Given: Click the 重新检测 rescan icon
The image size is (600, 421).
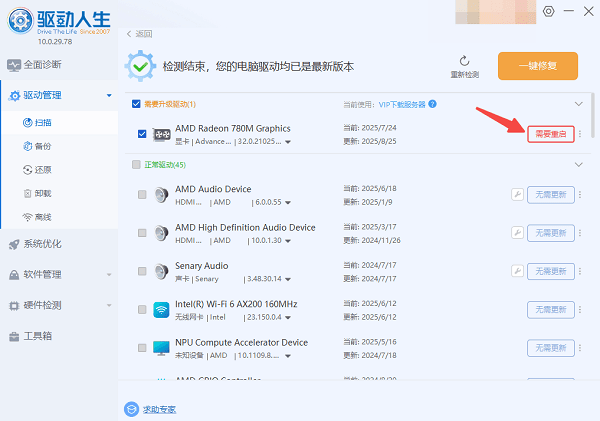Looking at the screenshot, I should (465, 61).
